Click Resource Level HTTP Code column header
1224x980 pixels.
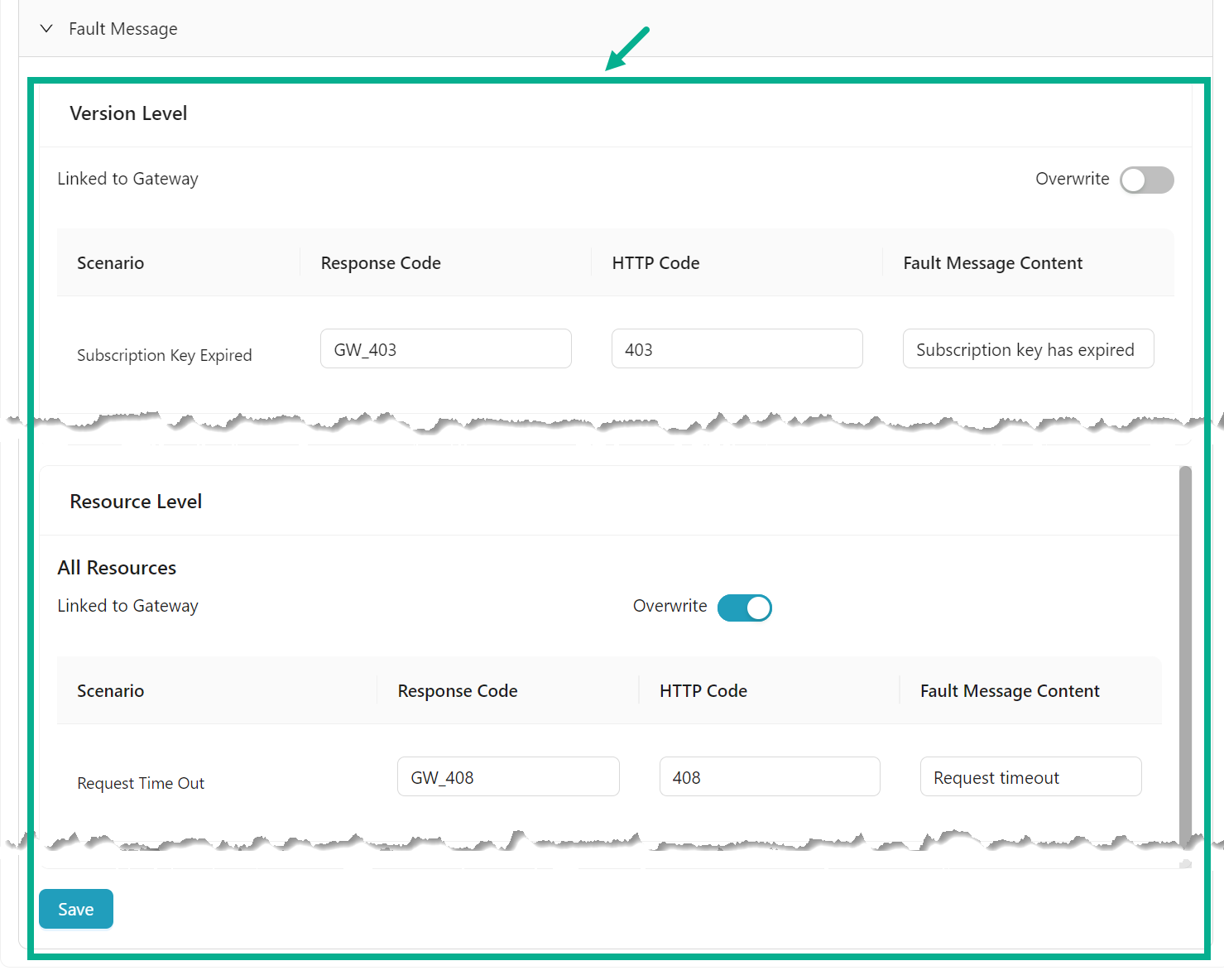pyautogui.click(x=703, y=691)
